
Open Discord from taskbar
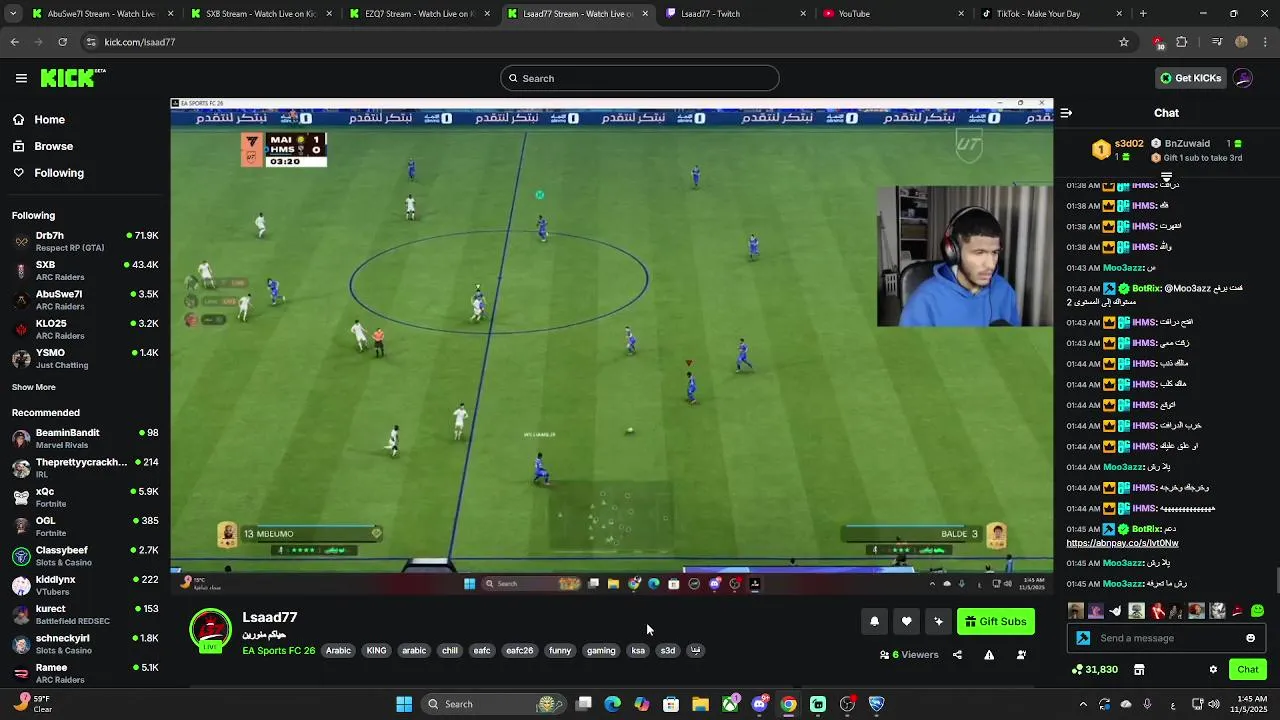coord(759,704)
